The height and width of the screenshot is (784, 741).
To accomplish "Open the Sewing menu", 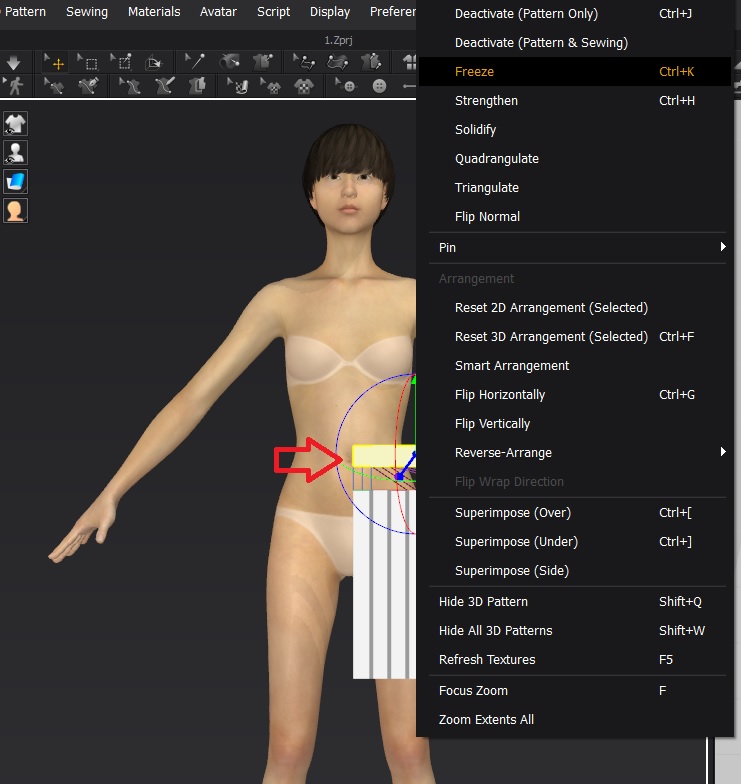I will pyautogui.click(x=87, y=12).
